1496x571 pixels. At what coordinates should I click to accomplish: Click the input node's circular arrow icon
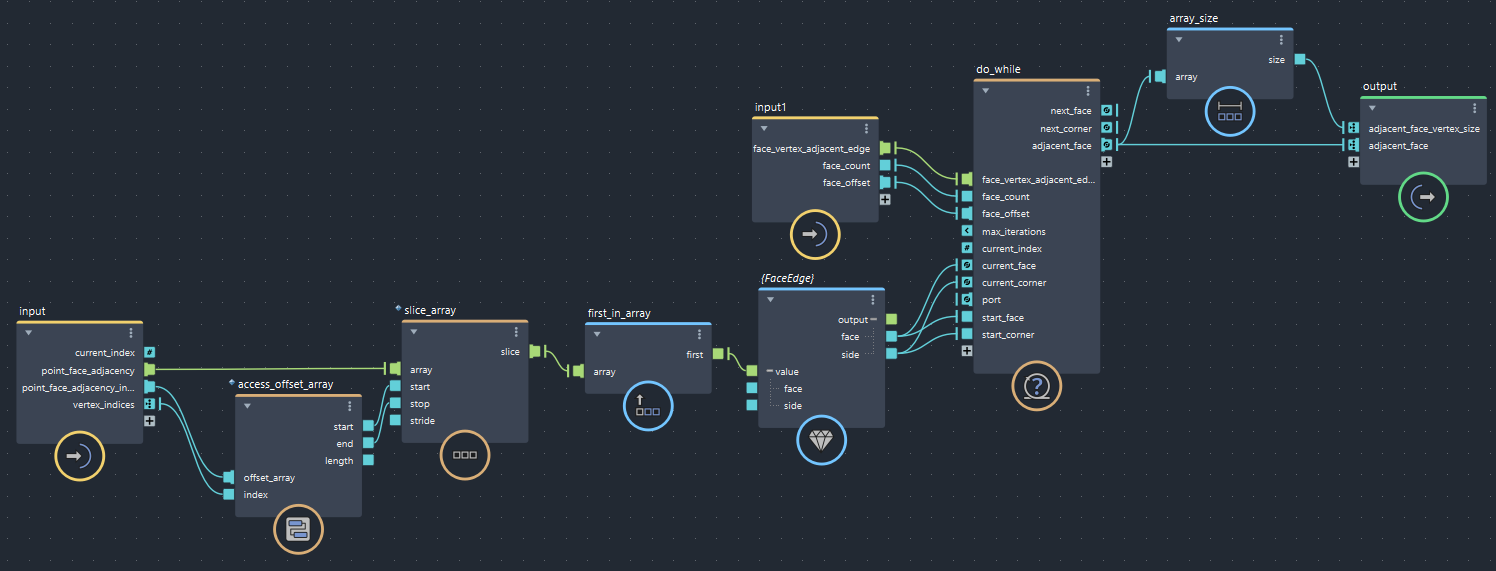79,456
